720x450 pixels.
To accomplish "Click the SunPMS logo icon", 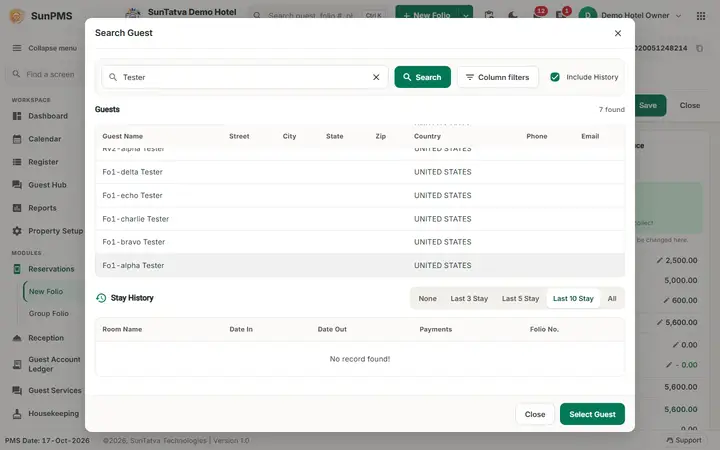I will point(17,16).
